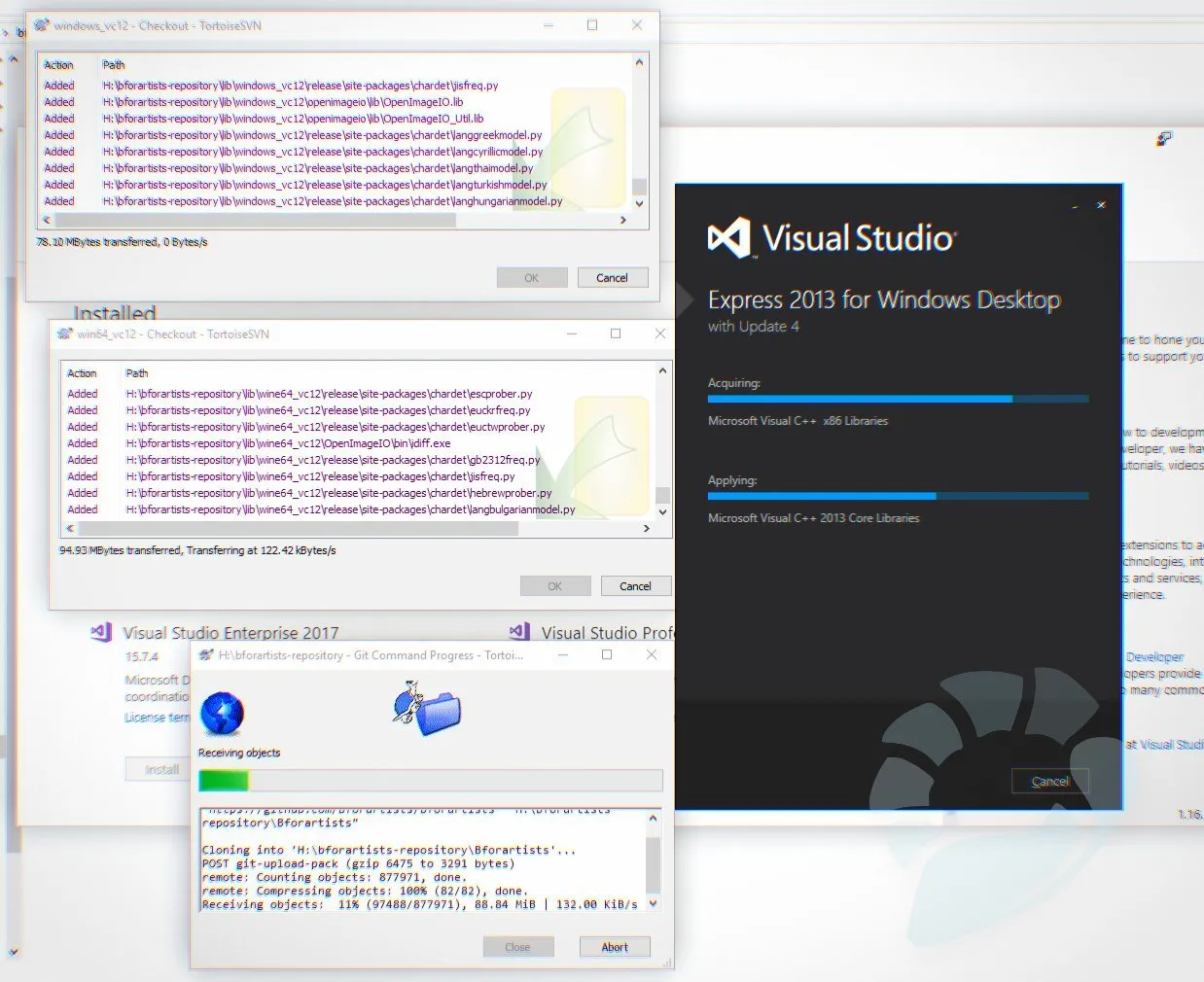
Task: Click scroll right arrow in windows_vc12 list
Action: pos(623,221)
